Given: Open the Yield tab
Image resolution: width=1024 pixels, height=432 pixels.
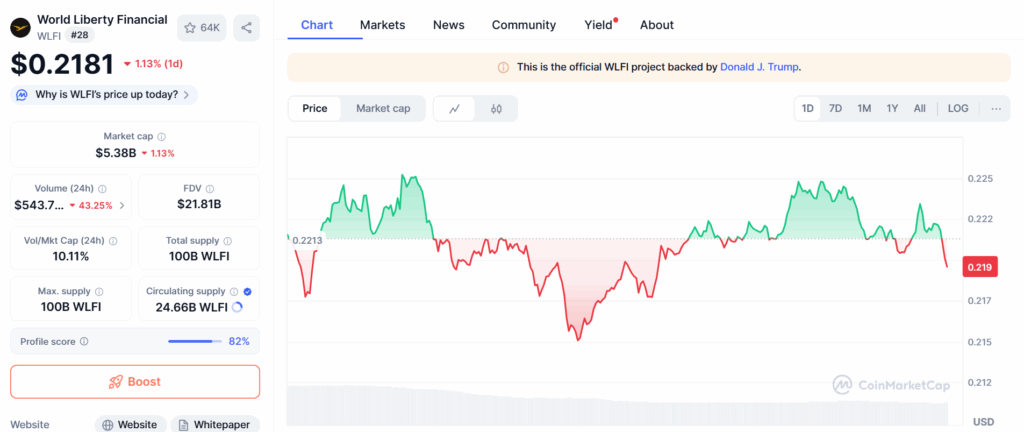Looking at the screenshot, I should (599, 25).
